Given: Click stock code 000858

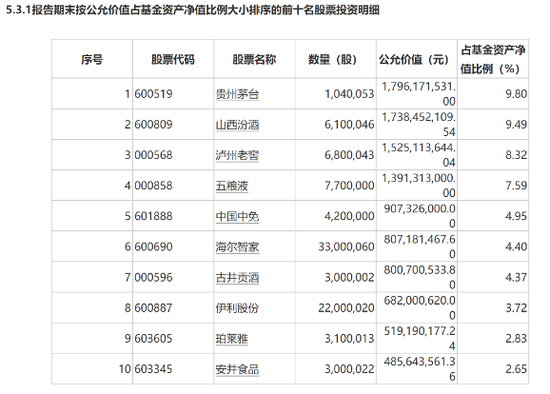Looking at the screenshot, I should (154, 186).
